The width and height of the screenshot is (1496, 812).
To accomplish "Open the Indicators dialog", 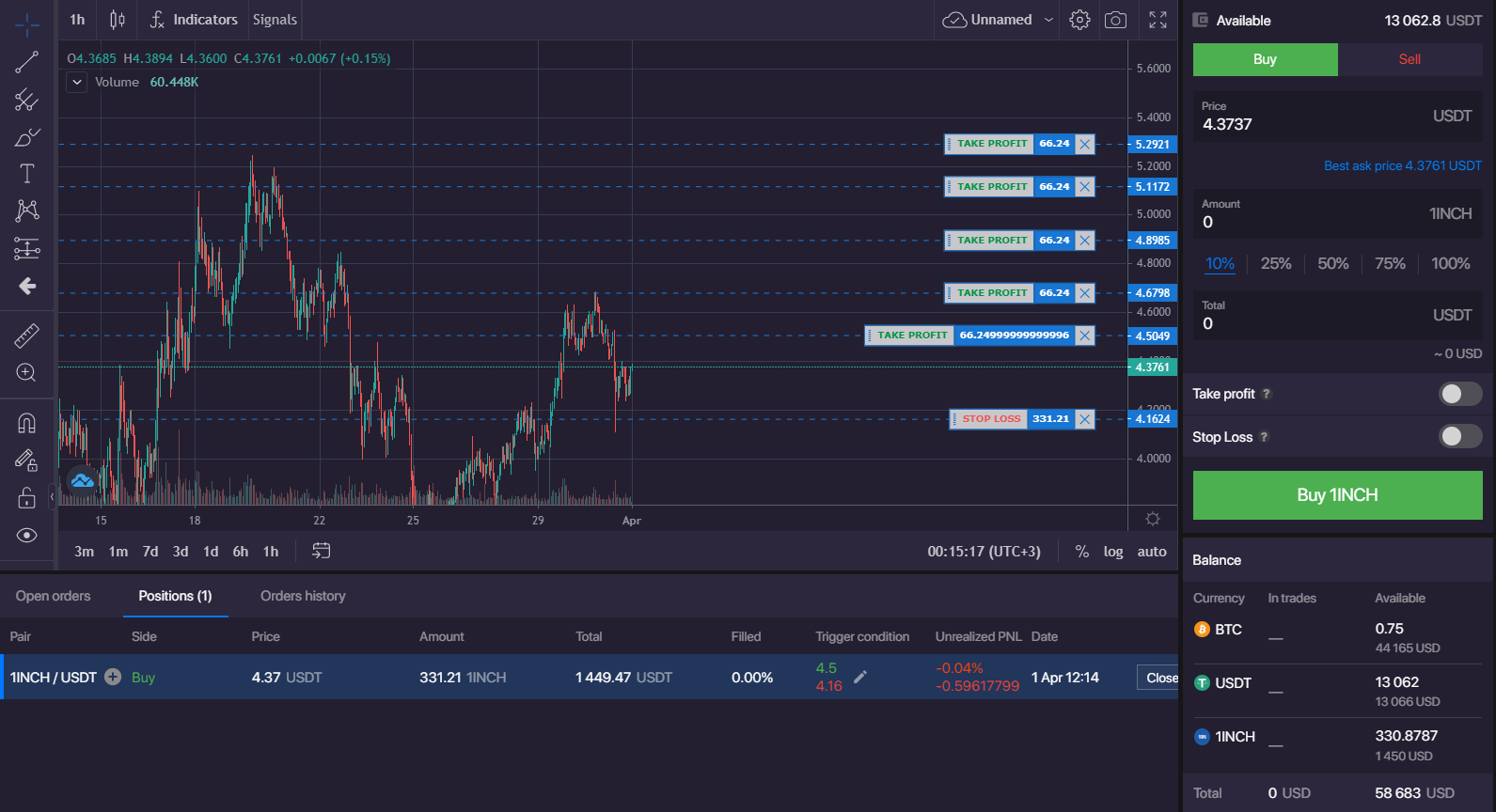I will 194,20.
